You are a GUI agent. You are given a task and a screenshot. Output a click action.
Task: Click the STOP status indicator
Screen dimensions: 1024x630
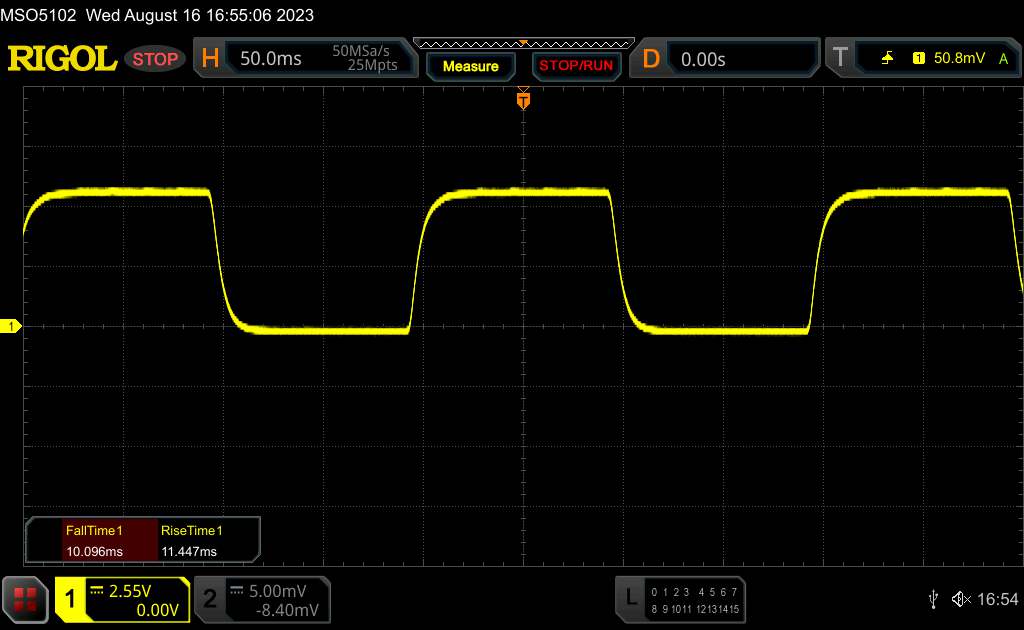coord(155,59)
